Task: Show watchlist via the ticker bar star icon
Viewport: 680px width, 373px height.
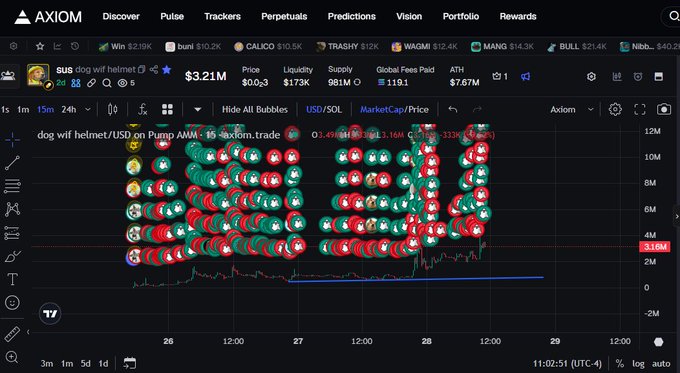Action: pyautogui.click(x=40, y=46)
